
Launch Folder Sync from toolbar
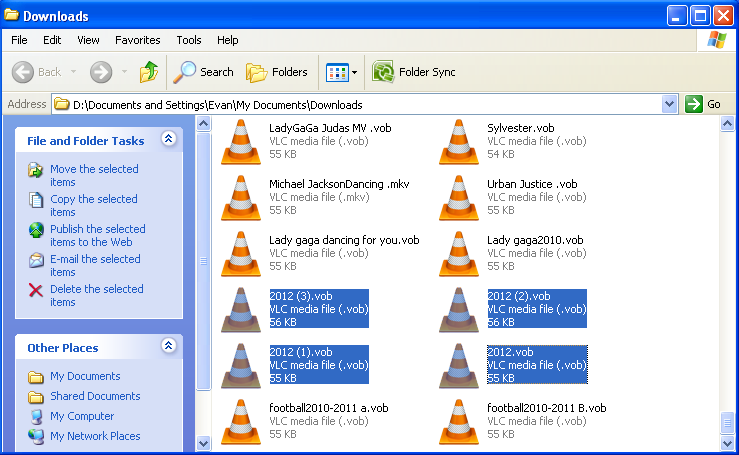click(414, 72)
